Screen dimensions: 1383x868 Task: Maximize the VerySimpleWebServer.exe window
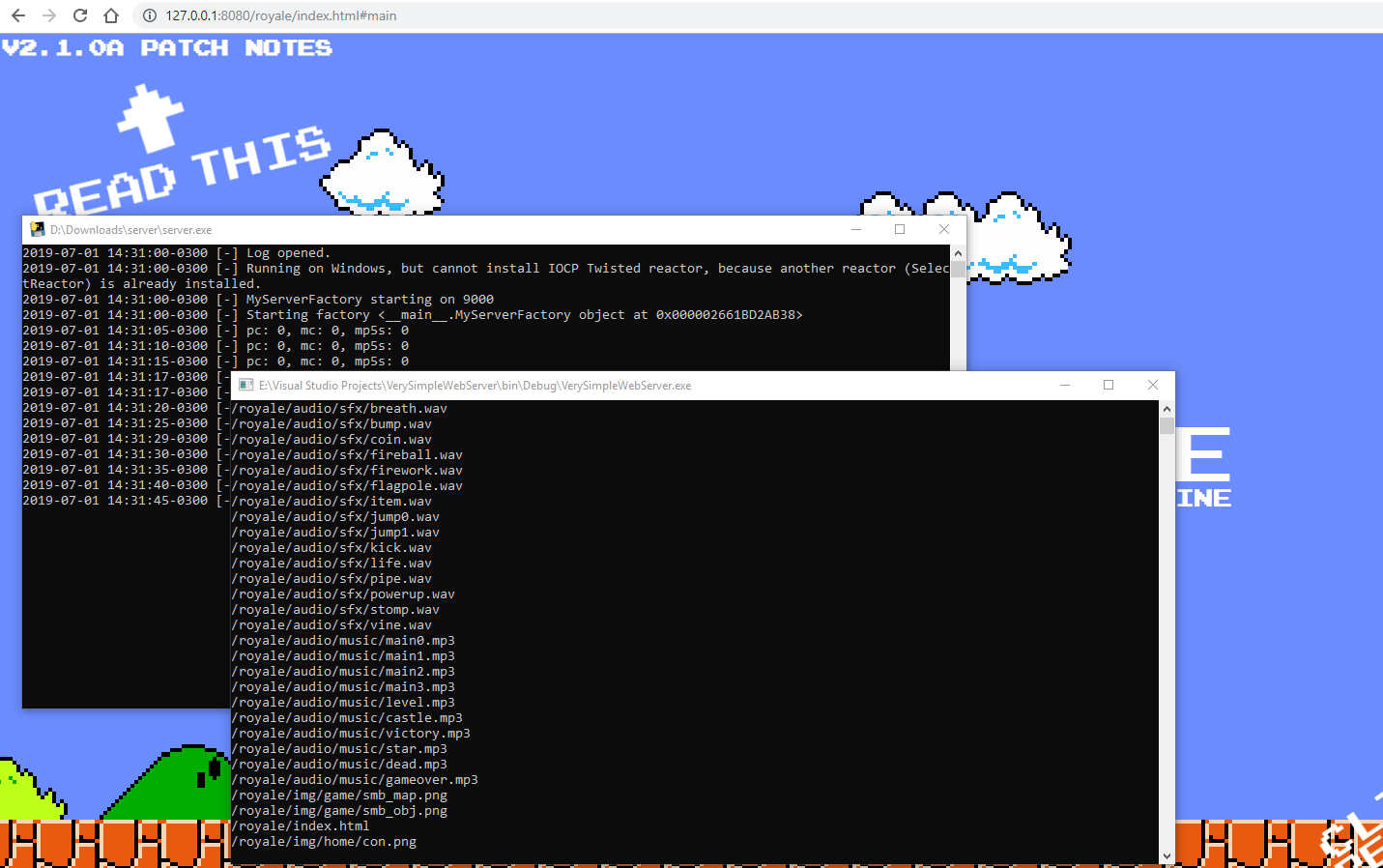pyautogui.click(x=1109, y=385)
